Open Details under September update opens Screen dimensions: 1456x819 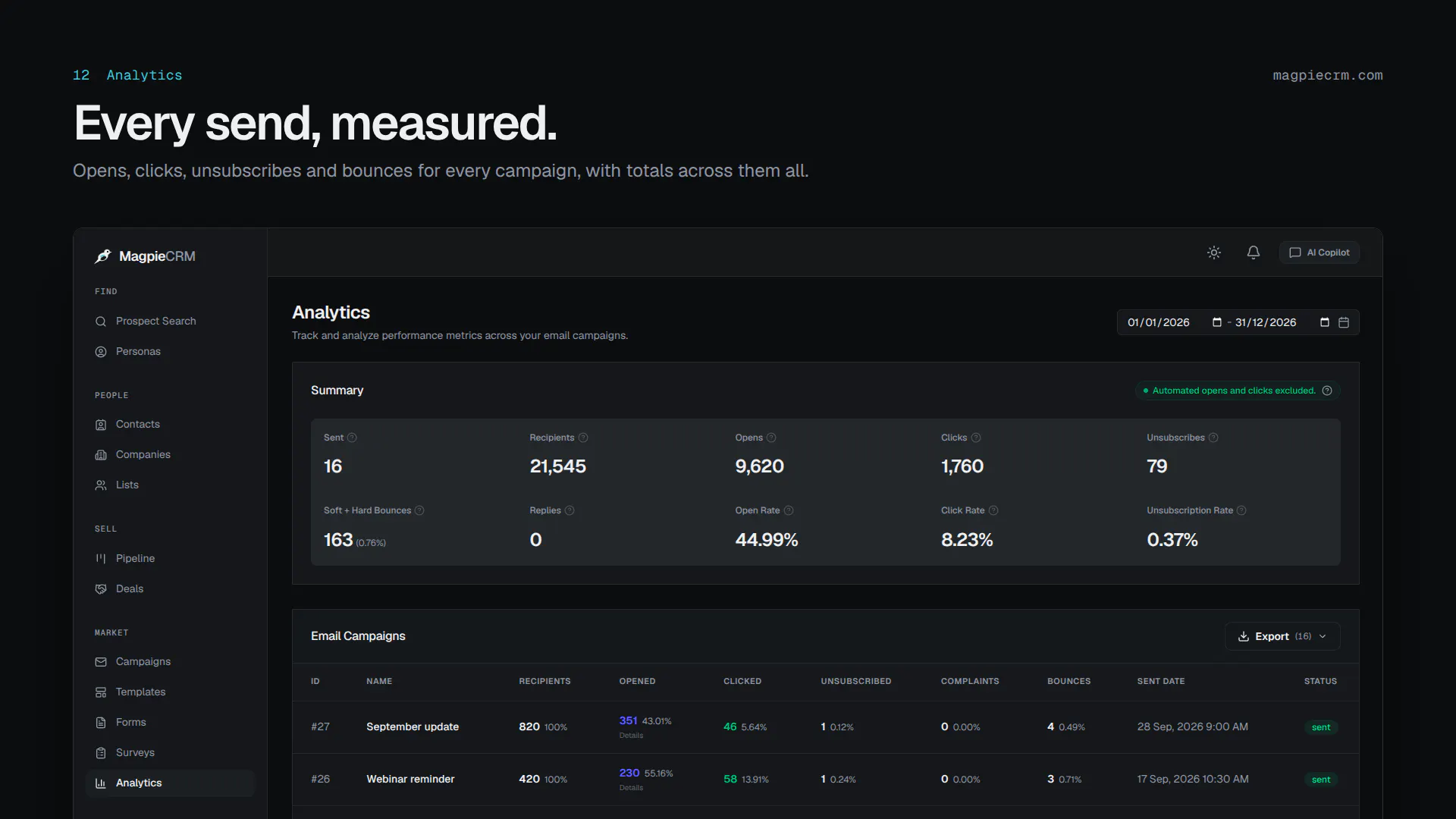[x=631, y=736]
